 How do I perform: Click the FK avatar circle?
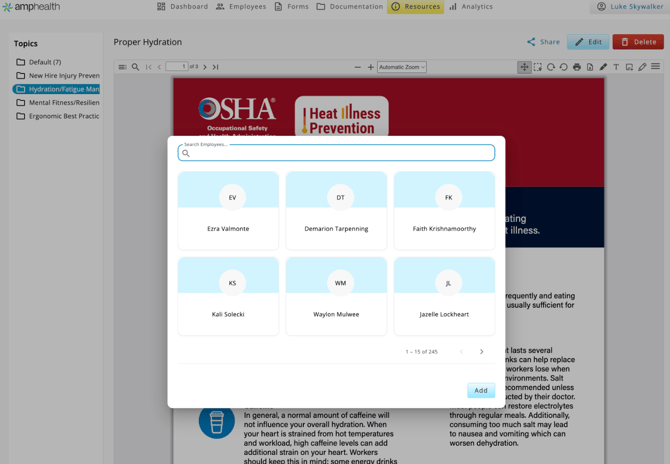click(x=449, y=197)
